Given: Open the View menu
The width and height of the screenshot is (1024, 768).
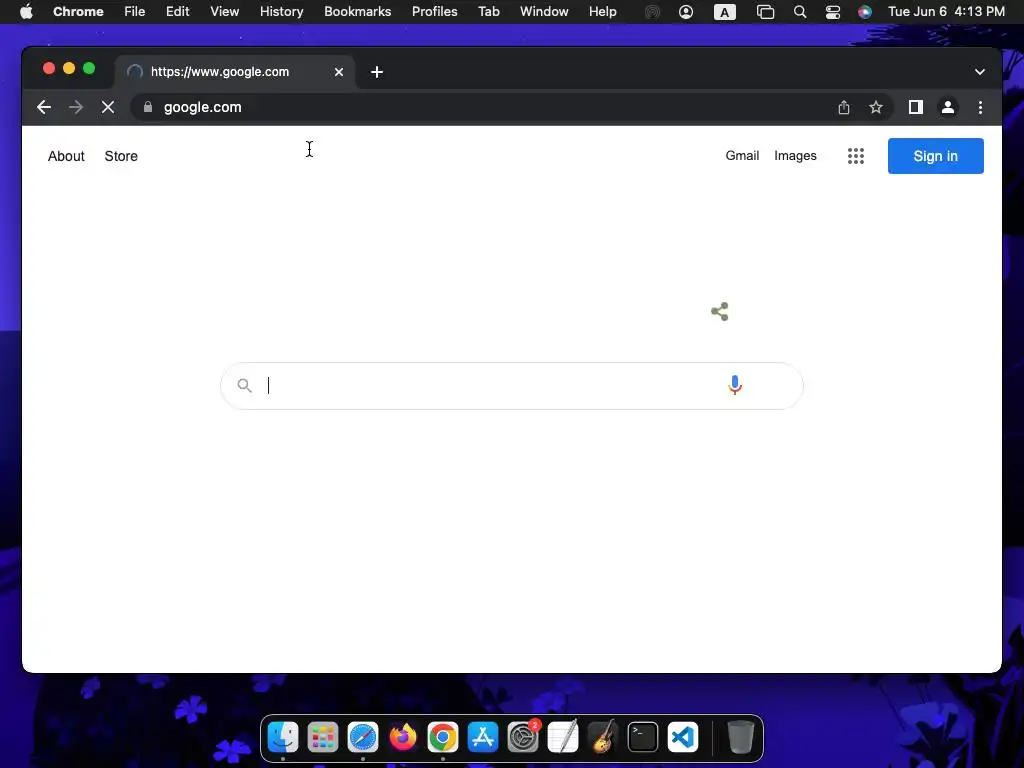Looking at the screenshot, I should (225, 11).
